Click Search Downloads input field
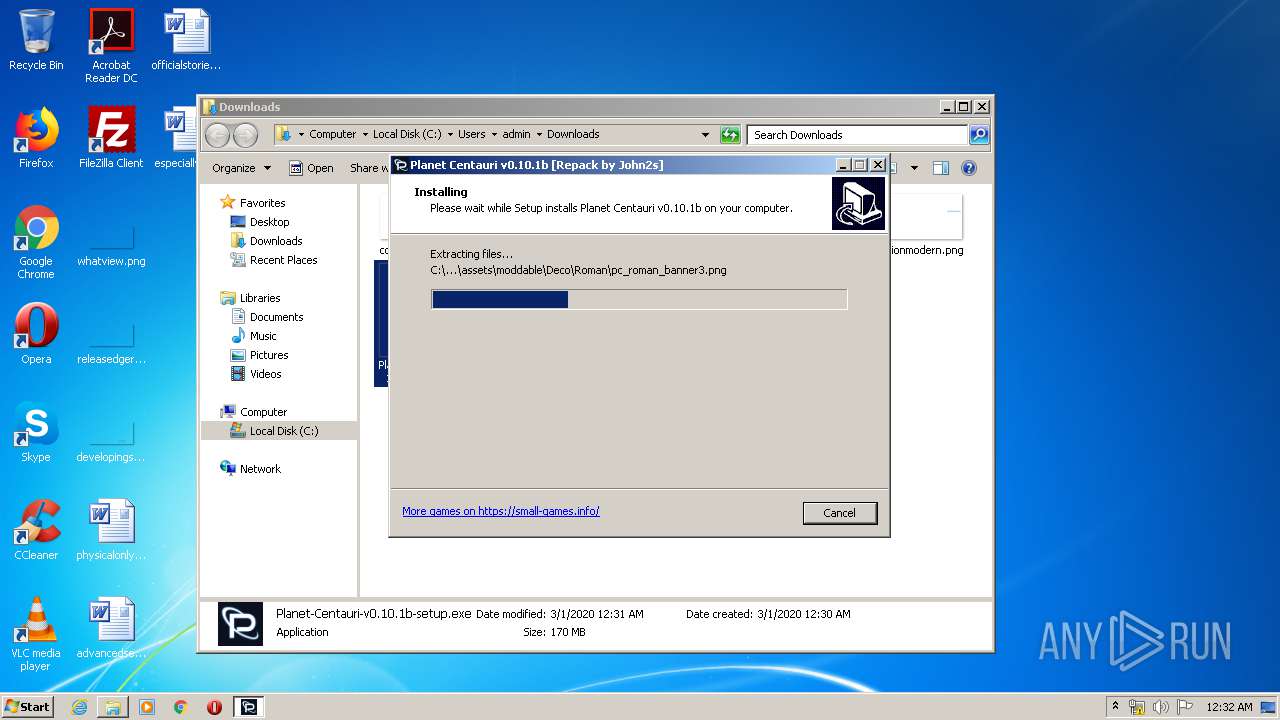Image resolution: width=1280 pixels, height=720 pixels. click(858, 135)
